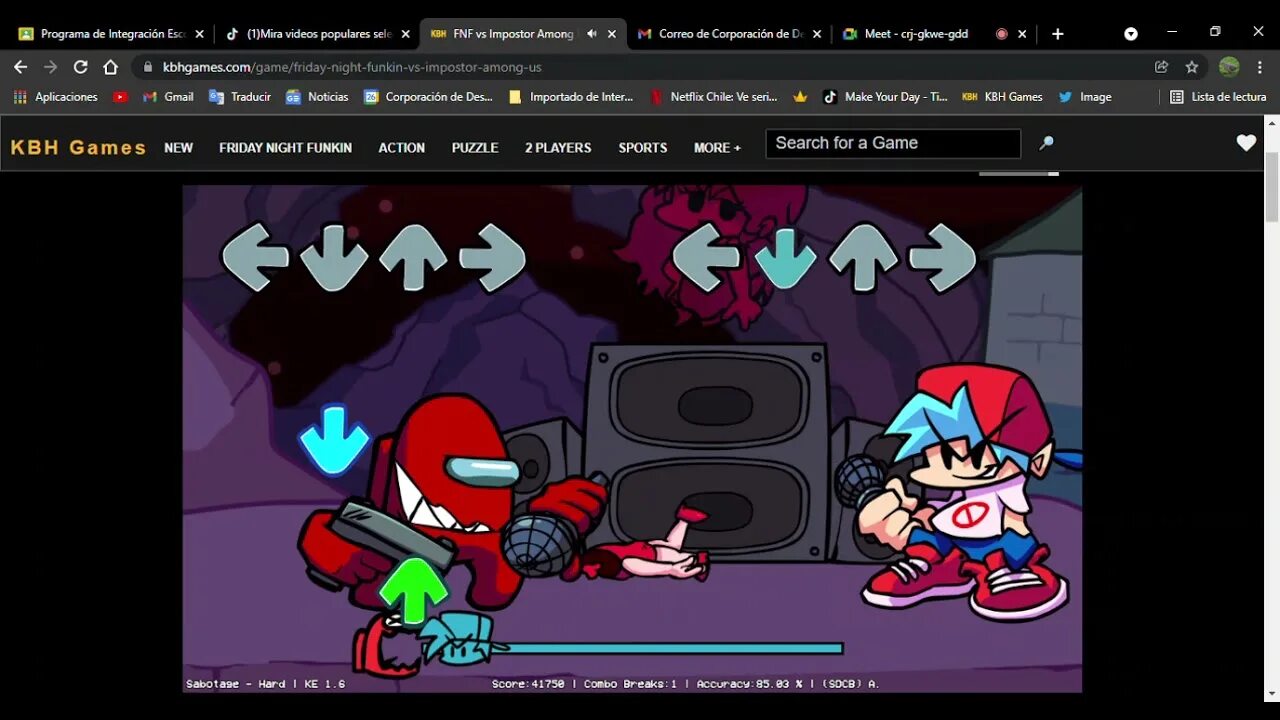Expand the MORE + menu

[x=717, y=147]
